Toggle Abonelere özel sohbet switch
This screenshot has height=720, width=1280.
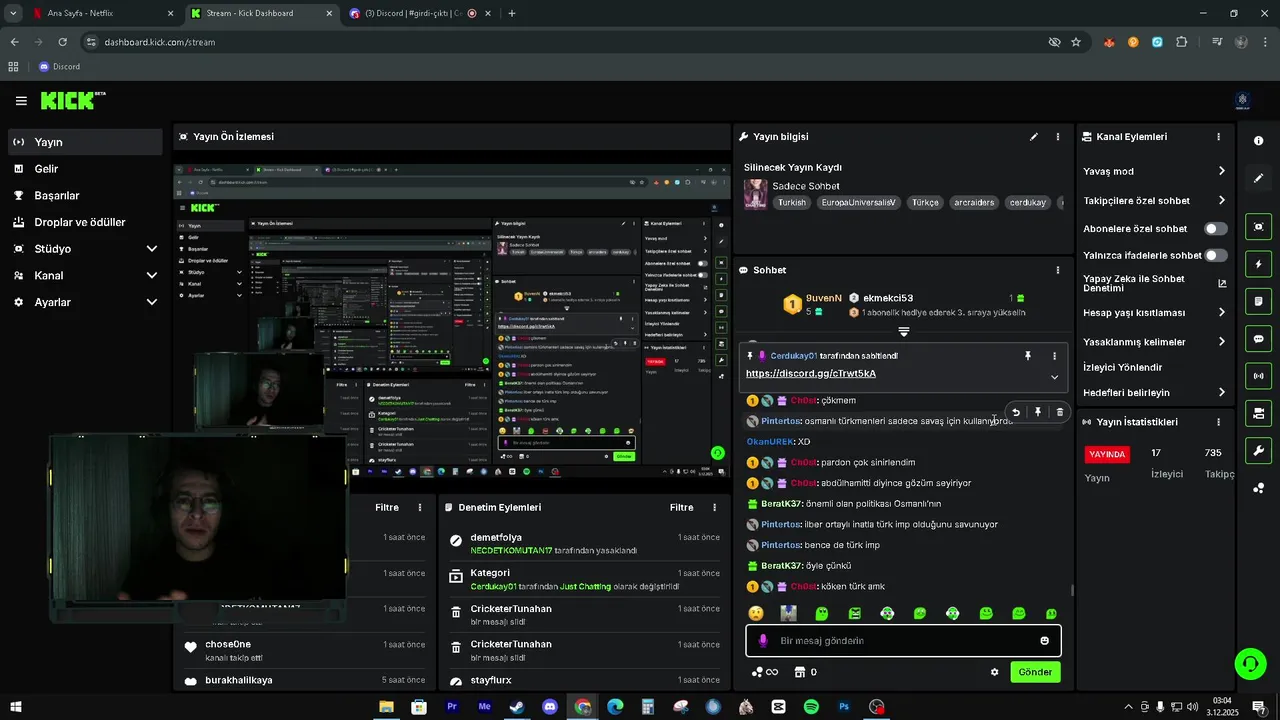click(x=1216, y=229)
